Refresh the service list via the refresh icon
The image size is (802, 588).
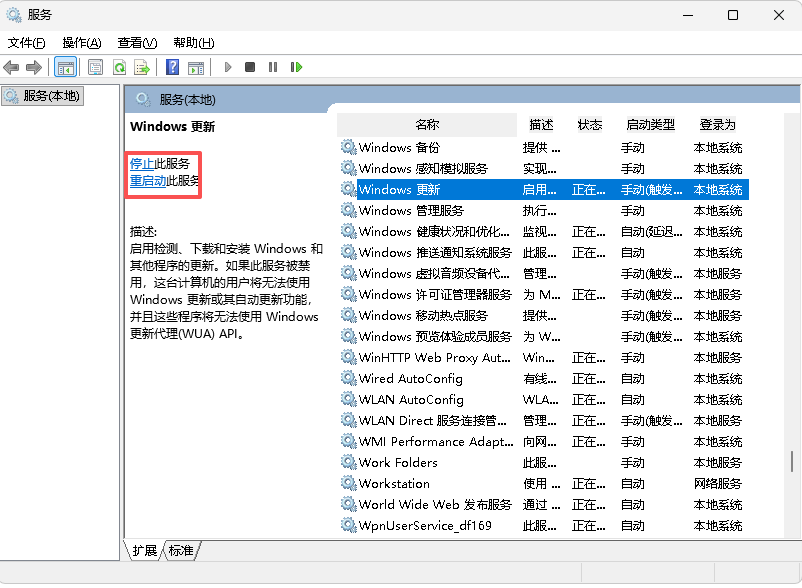(x=120, y=66)
